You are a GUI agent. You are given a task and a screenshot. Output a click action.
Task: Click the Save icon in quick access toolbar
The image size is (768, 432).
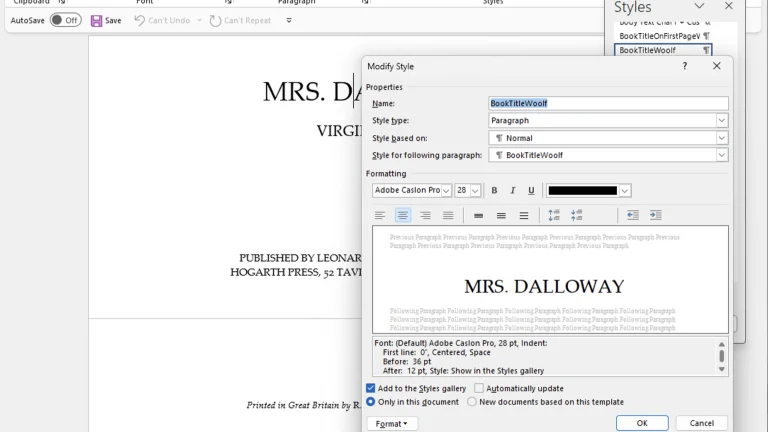pos(96,21)
